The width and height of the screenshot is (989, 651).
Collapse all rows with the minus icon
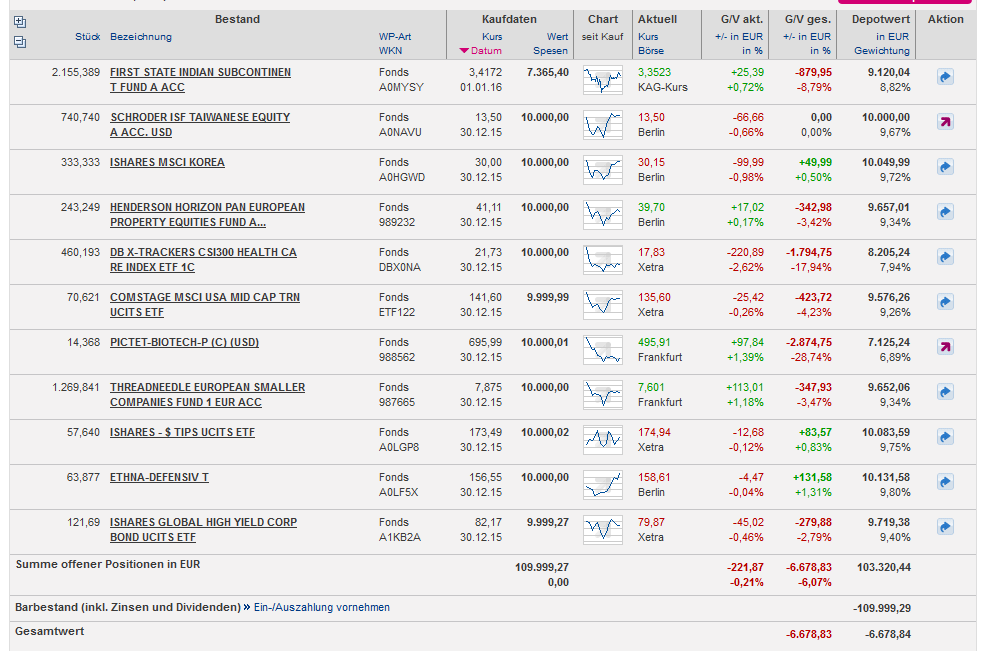coord(20,42)
